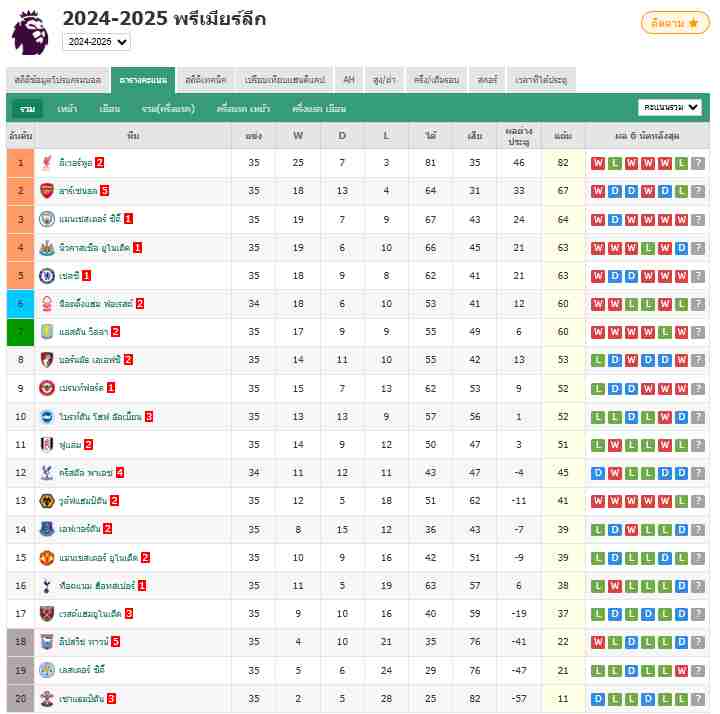Click Liverpool's first W result box

pos(597,163)
